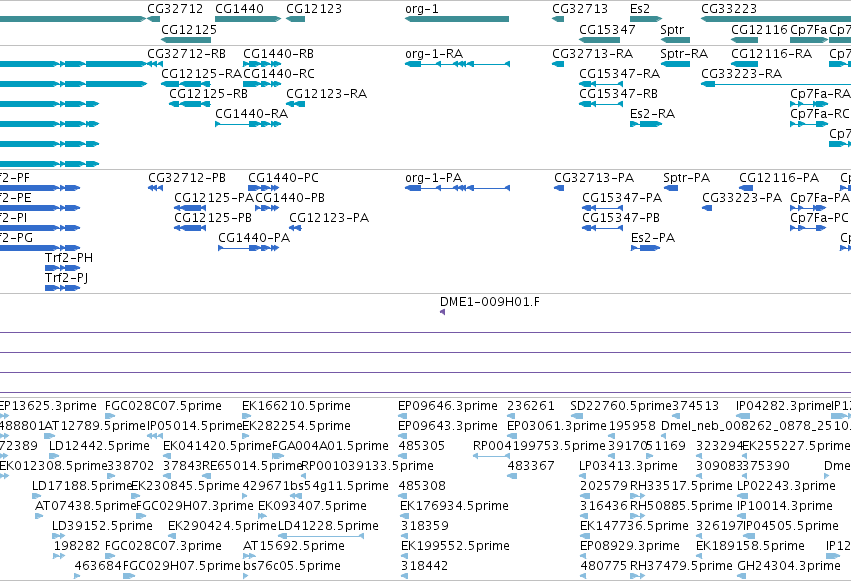Select EST 483367 label
The image size is (851, 581).
coord(531,466)
